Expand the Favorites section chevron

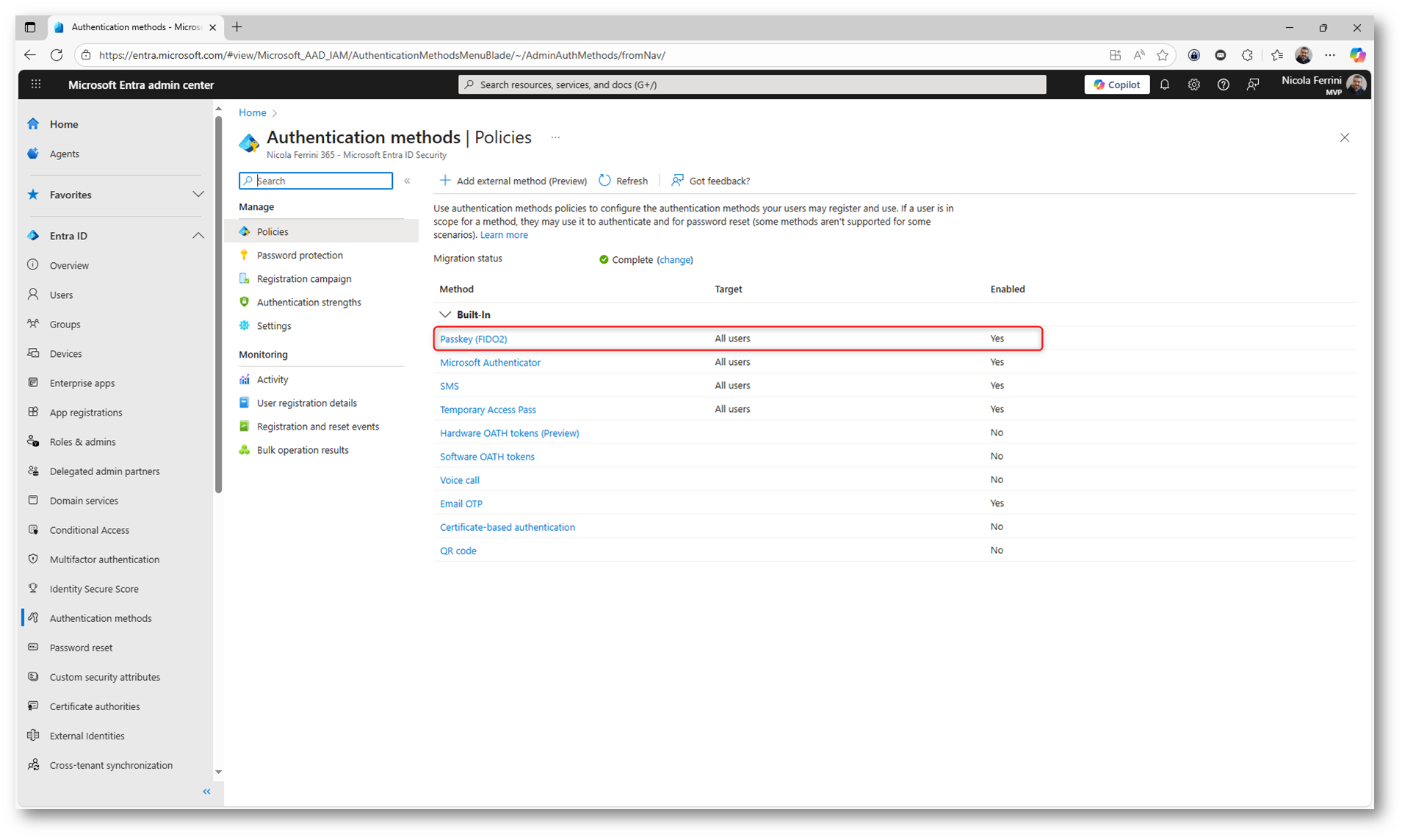click(x=198, y=195)
